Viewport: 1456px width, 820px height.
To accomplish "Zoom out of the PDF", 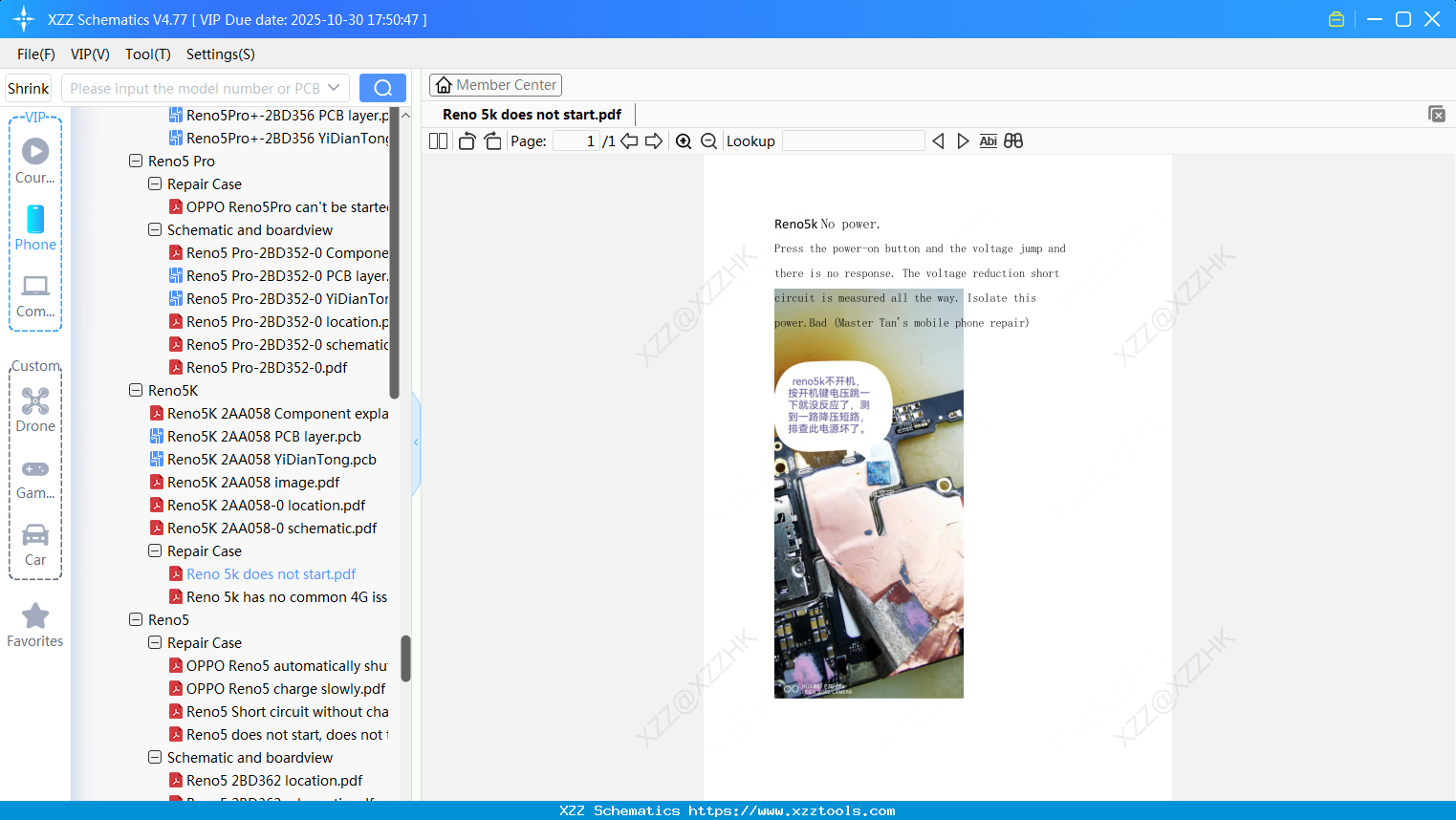I will [x=709, y=141].
